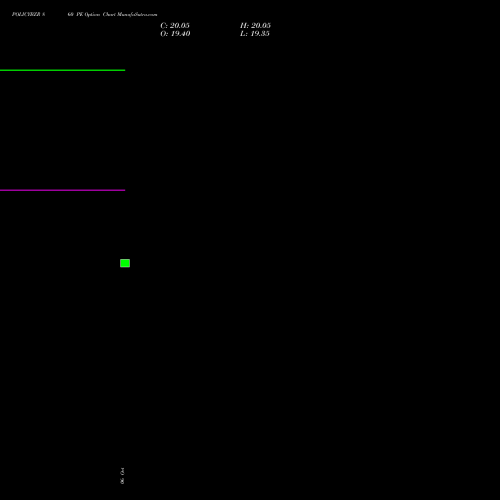The width and height of the screenshot is (500, 500).
Task: Click the right endpoint of green line
Action: click(125, 70)
